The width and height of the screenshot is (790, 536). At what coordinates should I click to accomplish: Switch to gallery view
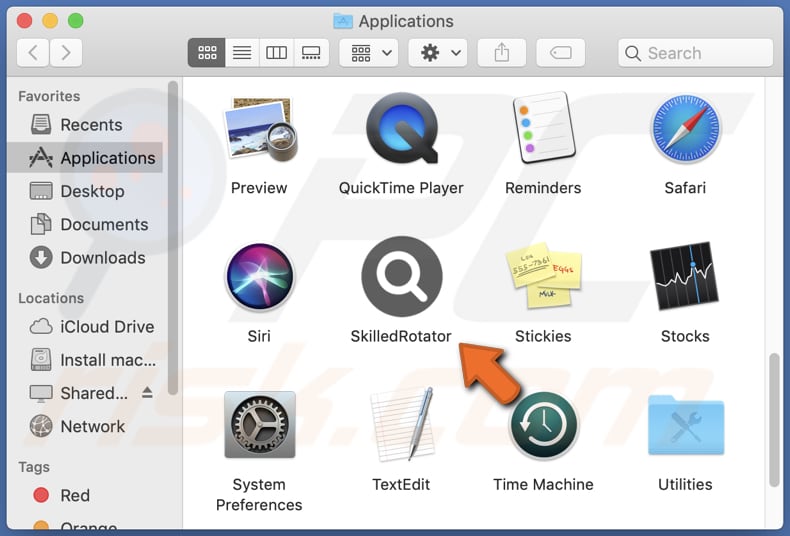pos(311,52)
